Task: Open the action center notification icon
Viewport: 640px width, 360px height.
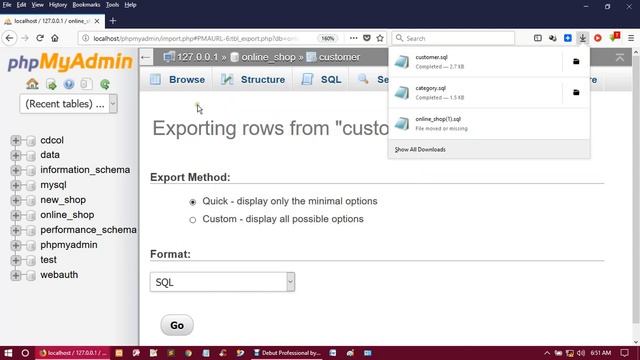Action: (624, 353)
